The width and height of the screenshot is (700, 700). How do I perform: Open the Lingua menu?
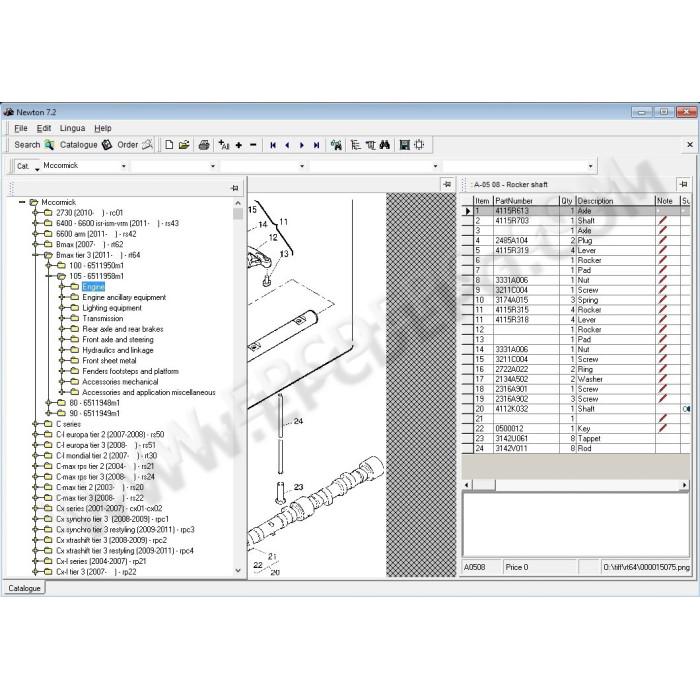[72, 128]
